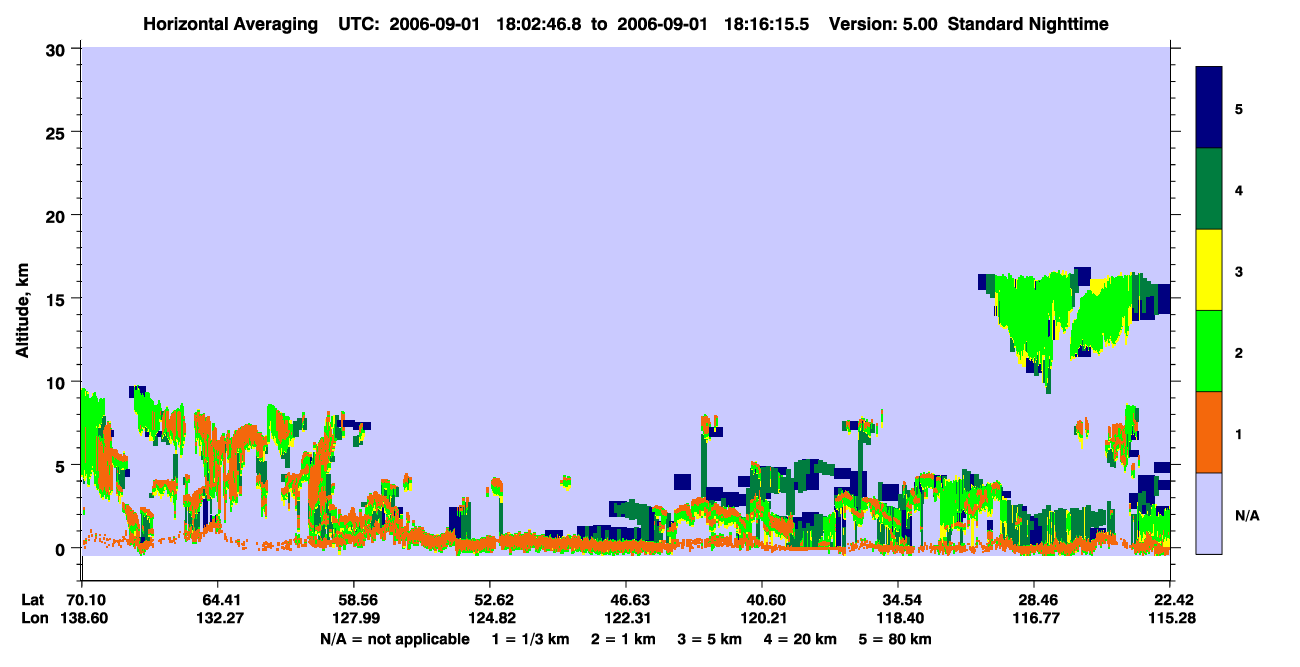This screenshot has height=667, width=1300.
Task: Click legend text '3 = 5 km'
Action: pyautogui.click(x=710, y=639)
